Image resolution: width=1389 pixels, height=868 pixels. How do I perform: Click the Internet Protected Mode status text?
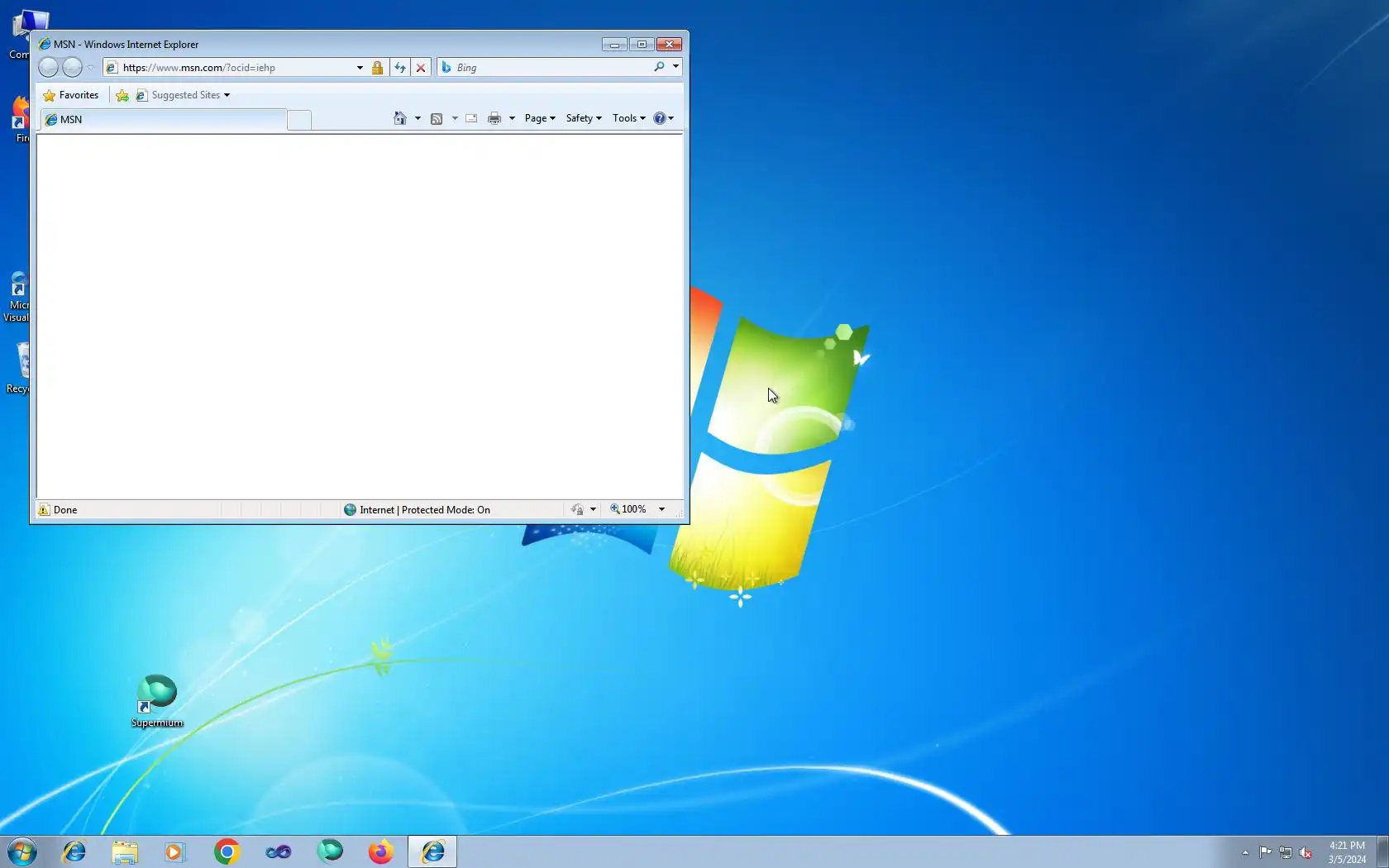[x=425, y=510]
